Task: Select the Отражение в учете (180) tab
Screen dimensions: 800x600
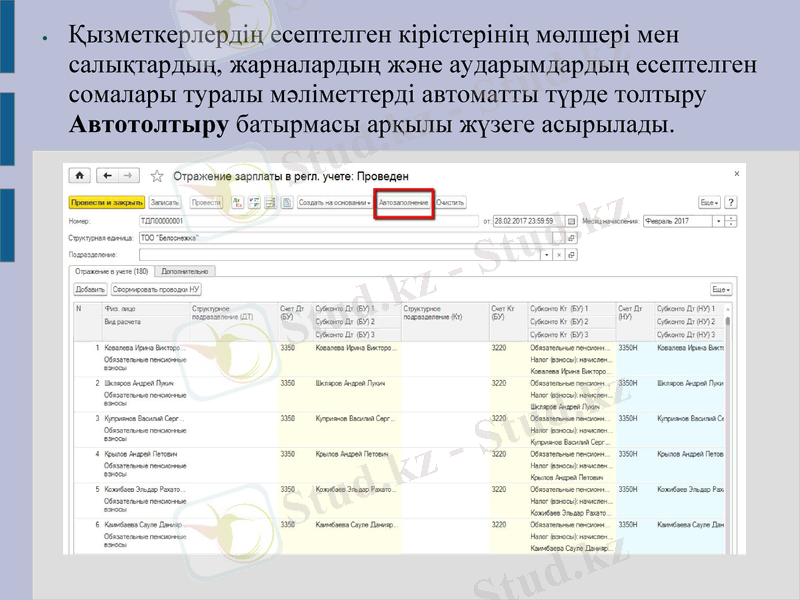Action: point(111,271)
